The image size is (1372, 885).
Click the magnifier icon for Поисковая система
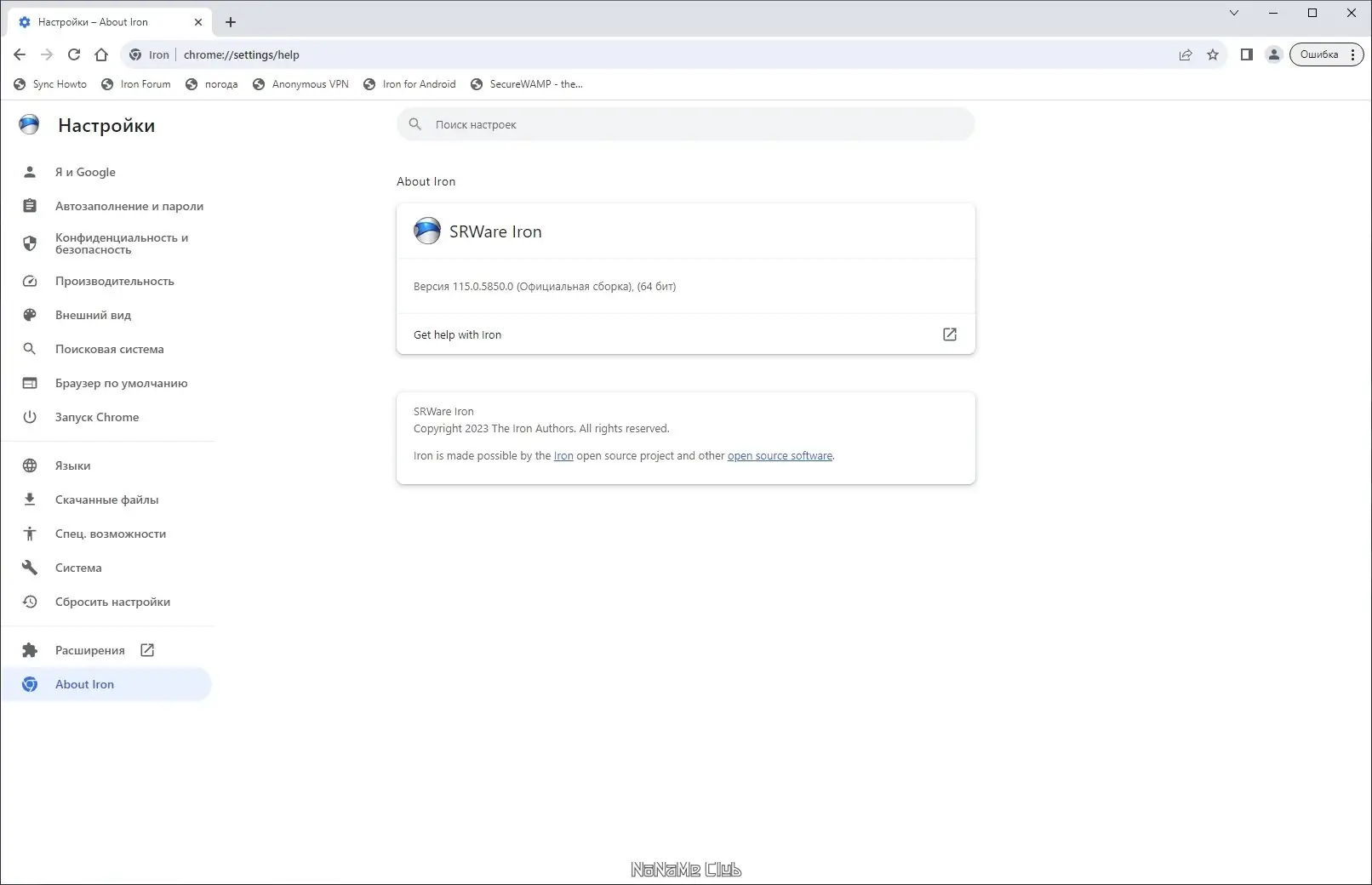30,349
